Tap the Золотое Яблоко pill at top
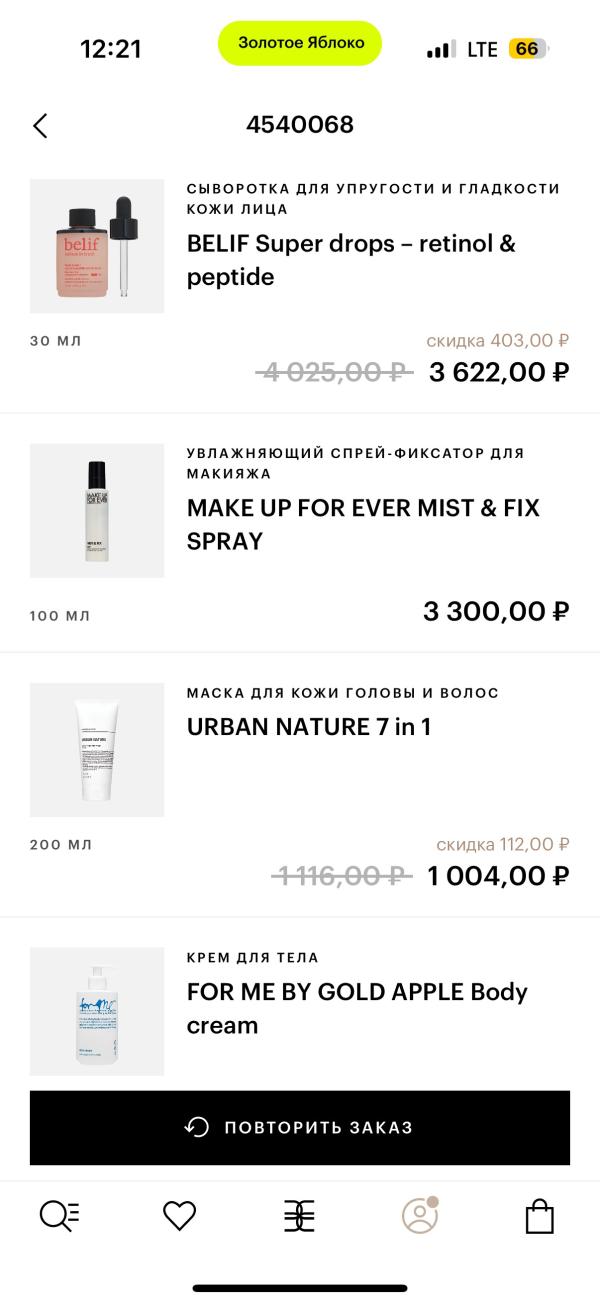This screenshot has height=1303, width=600. [300, 43]
